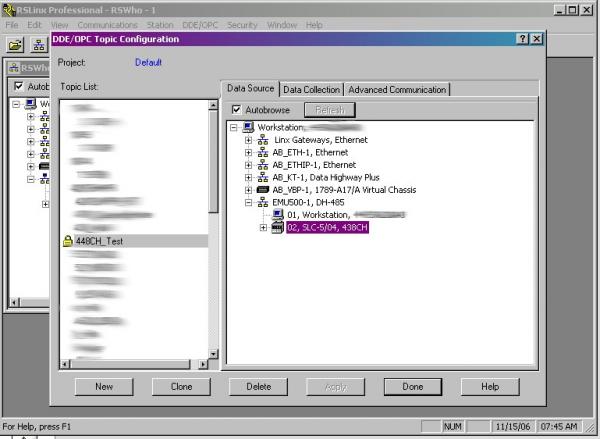Open the File menu

(12, 25)
